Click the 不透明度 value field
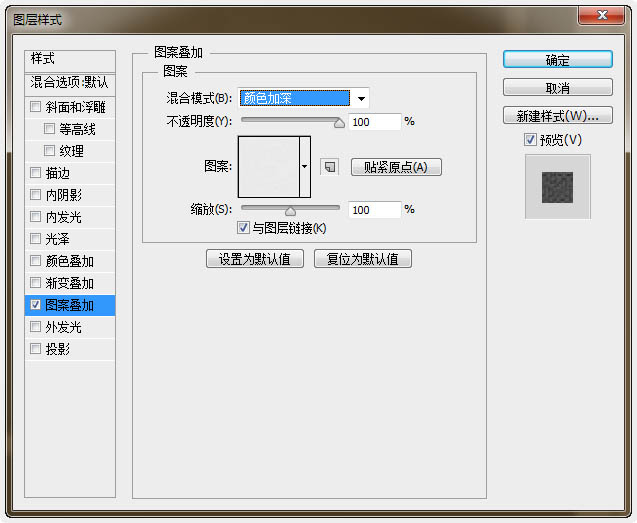The width and height of the screenshot is (637, 523). [374, 122]
